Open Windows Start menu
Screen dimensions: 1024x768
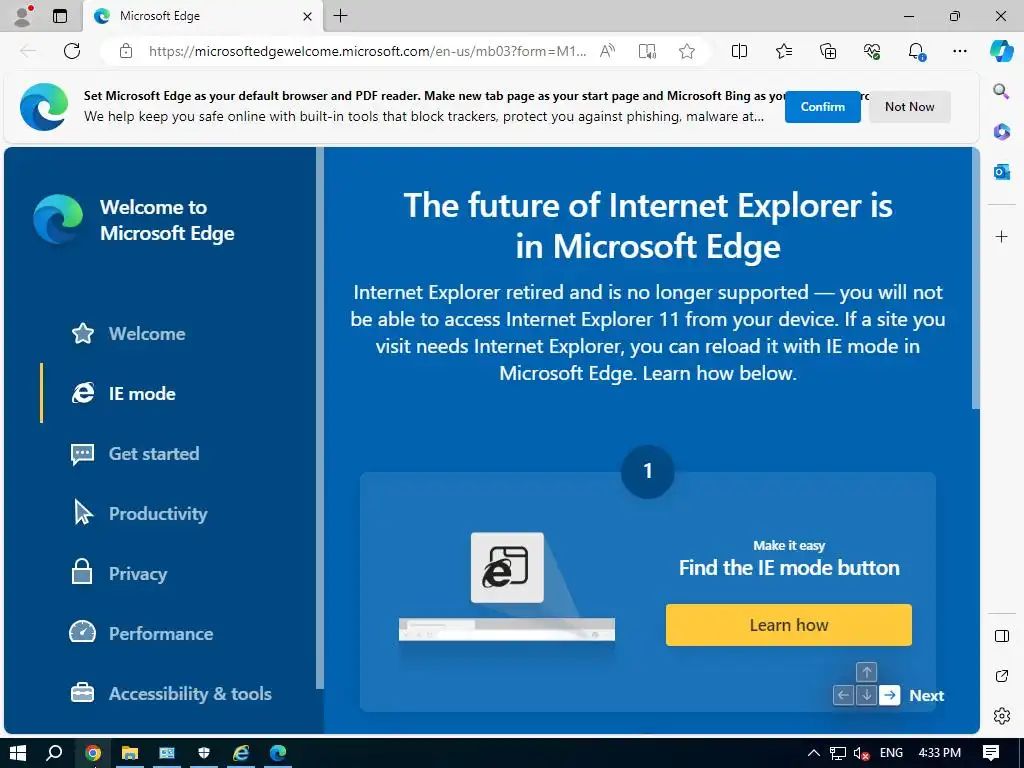coord(18,753)
